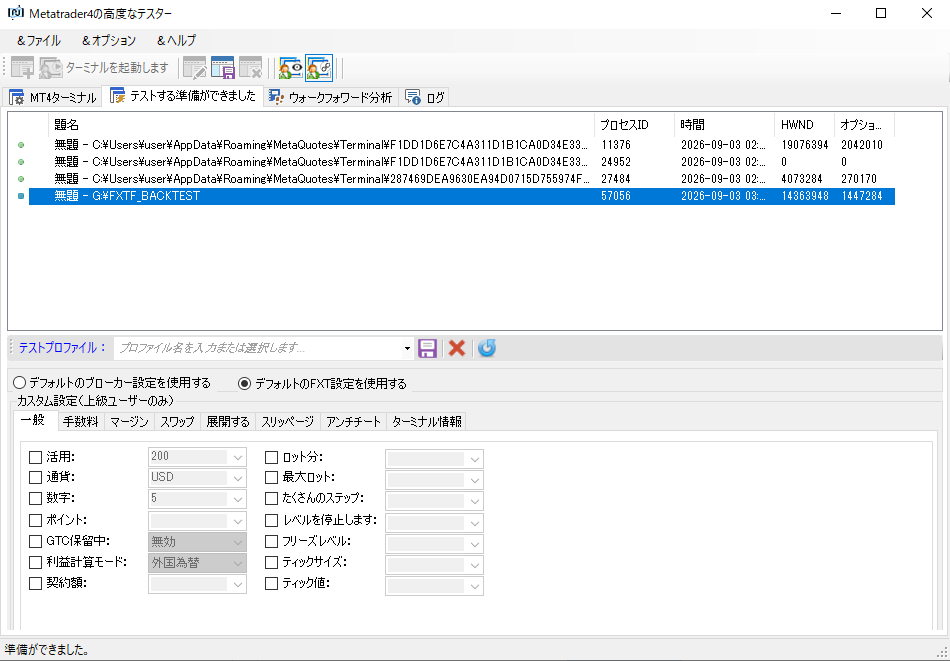Delete profile with the red X icon
950x661 pixels.
[x=457, y=348]
